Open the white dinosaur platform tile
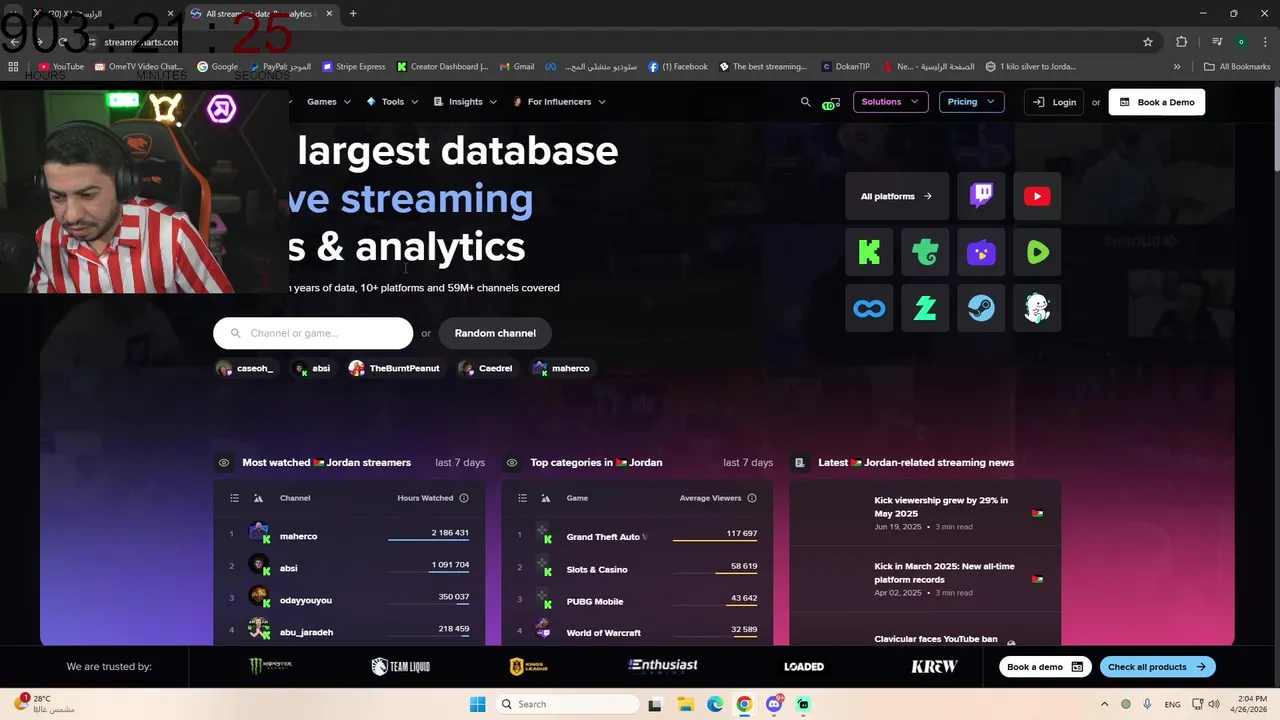The height and width of the screenshot is (720, 1280). [x=1037, y=308]
